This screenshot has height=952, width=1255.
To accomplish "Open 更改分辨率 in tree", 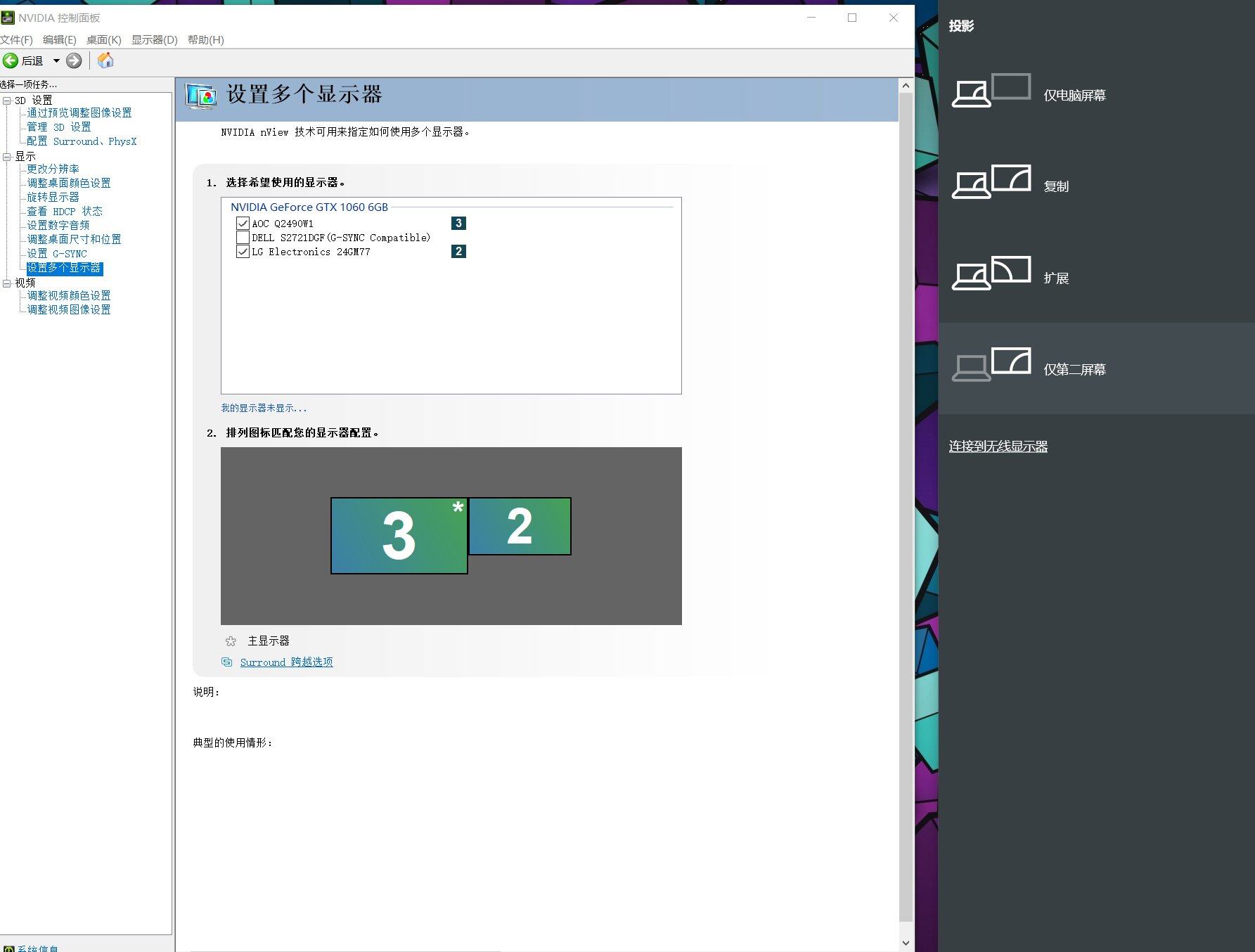I will (x=53, y=169).
